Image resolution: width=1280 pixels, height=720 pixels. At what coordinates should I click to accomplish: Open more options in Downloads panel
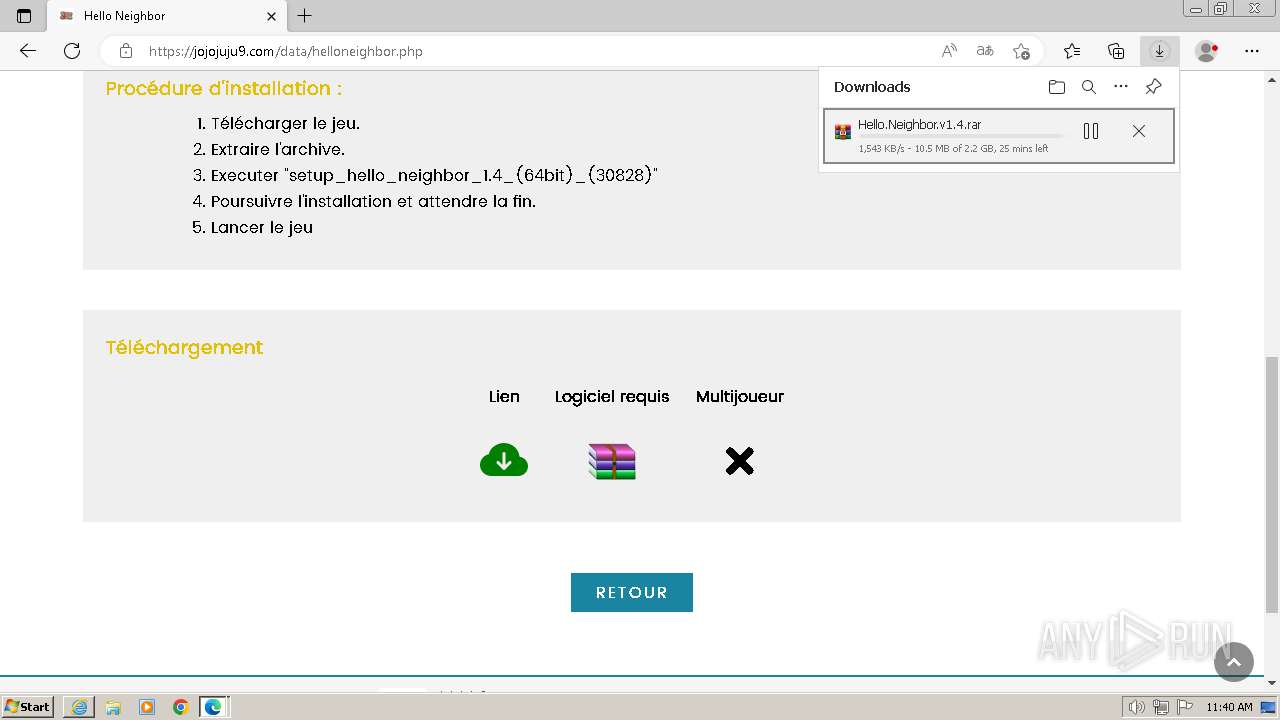pos(1121,87)
